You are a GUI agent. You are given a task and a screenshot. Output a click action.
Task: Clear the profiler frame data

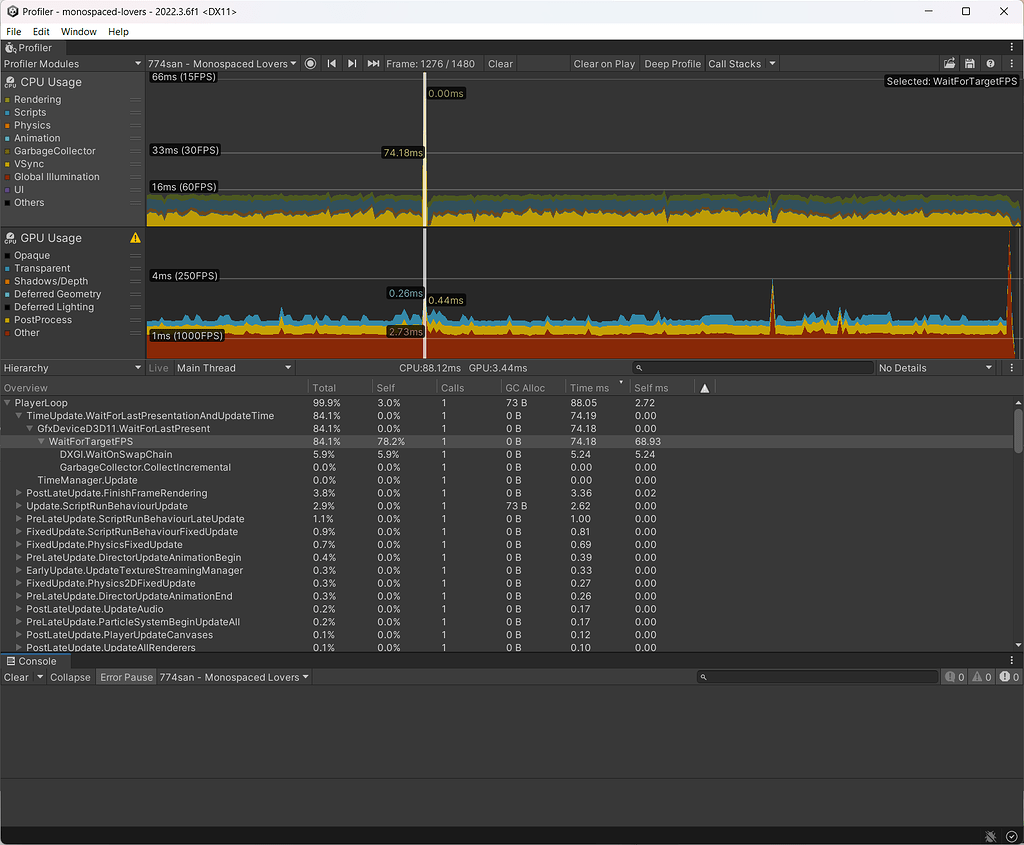pos(499,63)
